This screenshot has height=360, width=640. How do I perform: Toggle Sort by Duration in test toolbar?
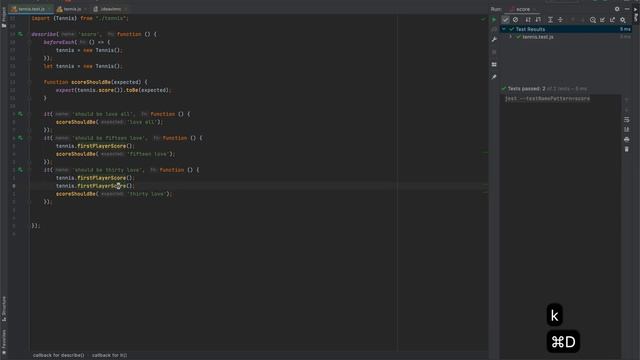click(x=538, y=20)
